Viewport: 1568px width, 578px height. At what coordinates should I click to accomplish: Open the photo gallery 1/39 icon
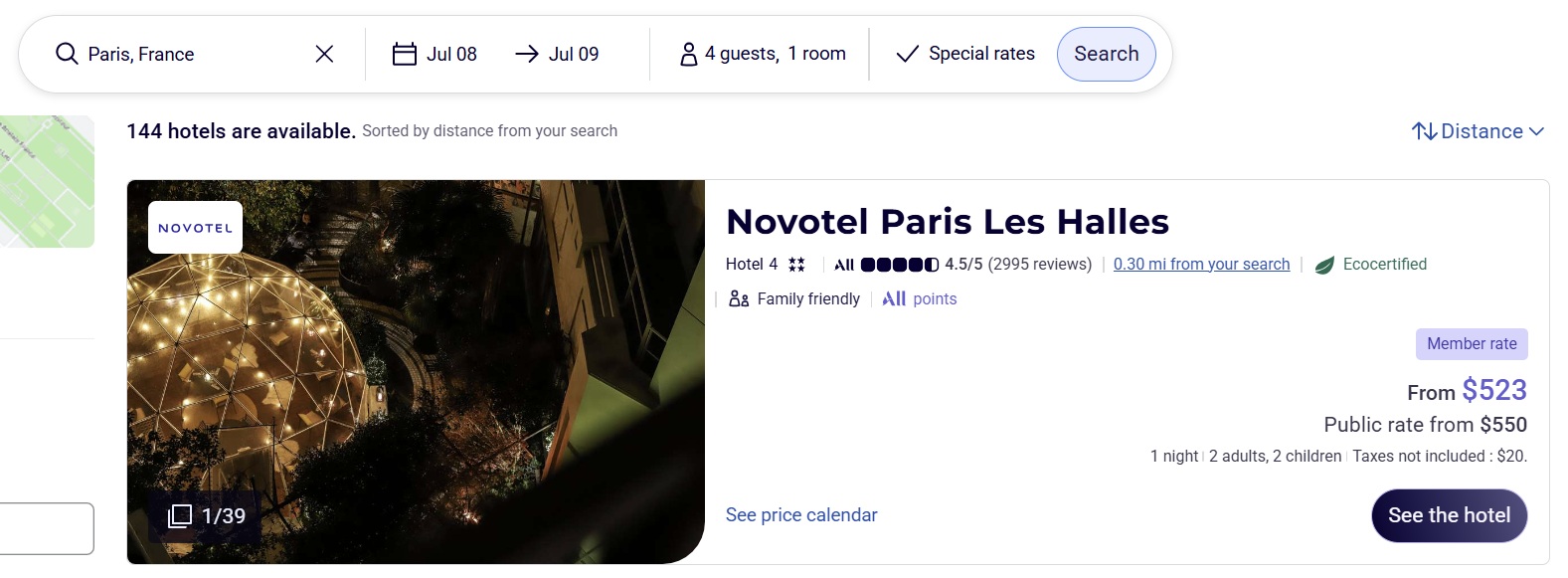tap(180, 515)
